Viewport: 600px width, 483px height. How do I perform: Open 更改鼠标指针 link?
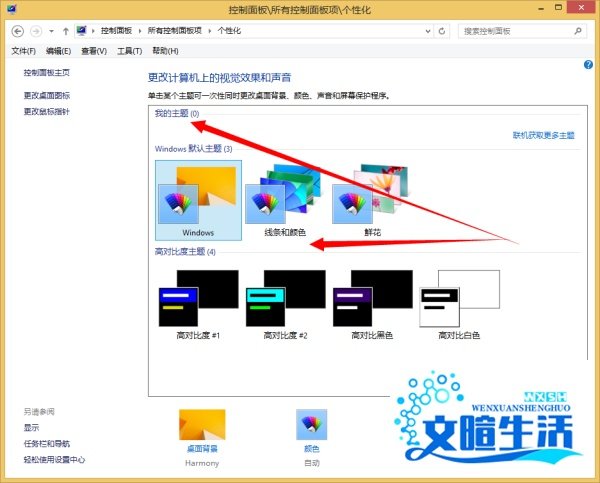point(47,111)
